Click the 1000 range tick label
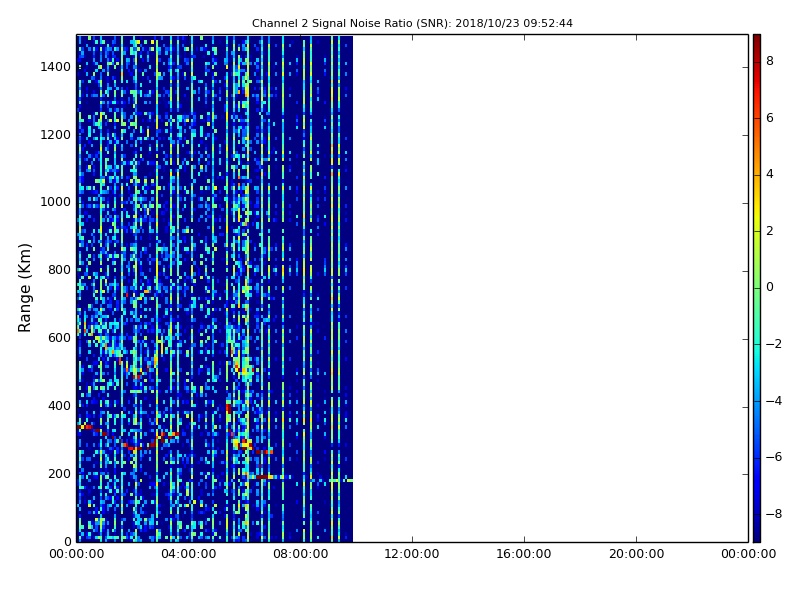800x600 pixels. (56, 202)
